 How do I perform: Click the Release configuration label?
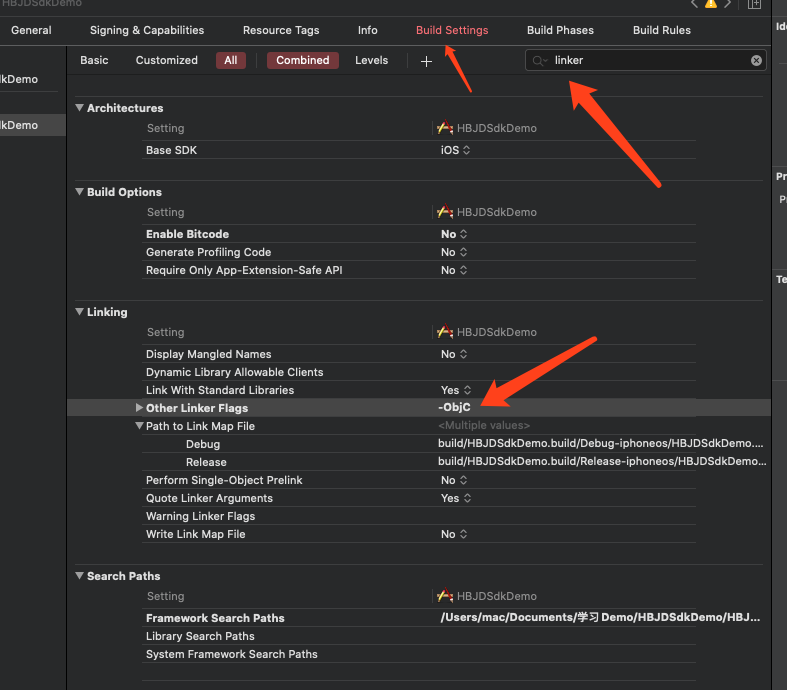pyautogui.click(x=206, y=462)
